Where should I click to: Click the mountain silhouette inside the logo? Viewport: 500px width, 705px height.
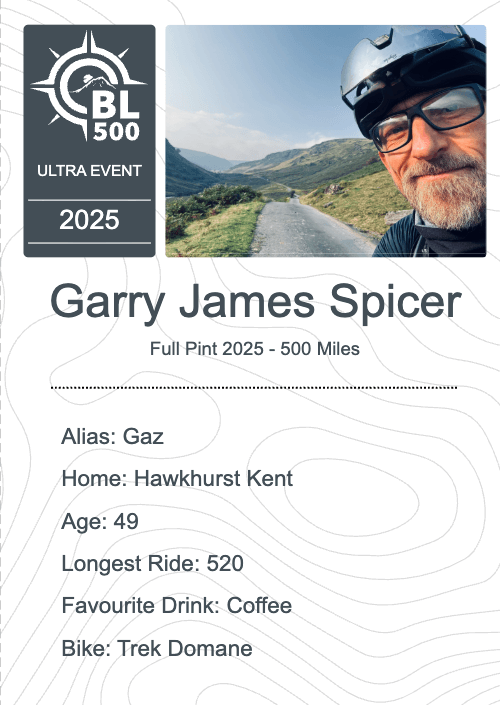pos(96,83)
